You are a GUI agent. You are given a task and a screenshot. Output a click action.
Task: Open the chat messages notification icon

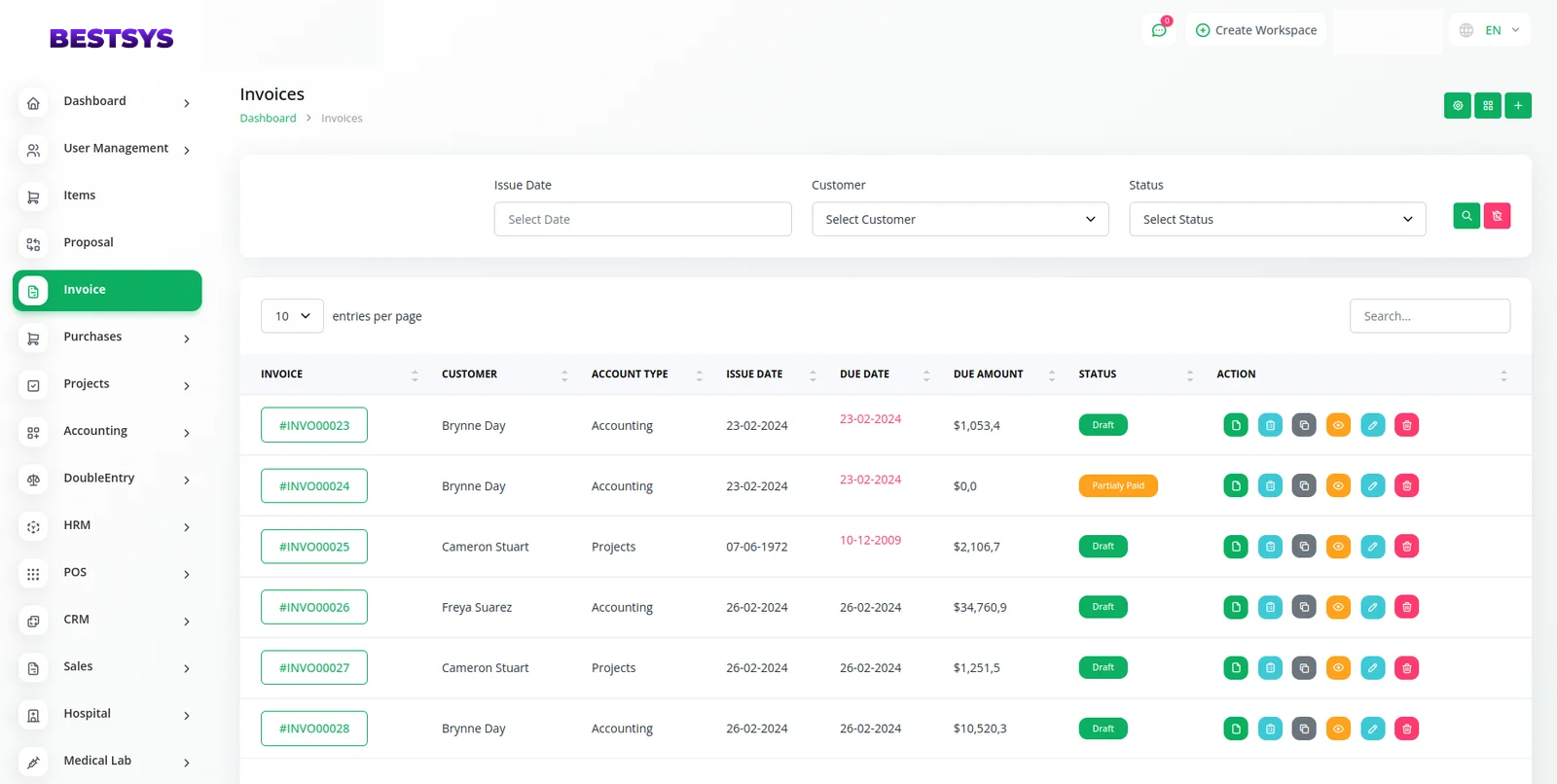1158,30
